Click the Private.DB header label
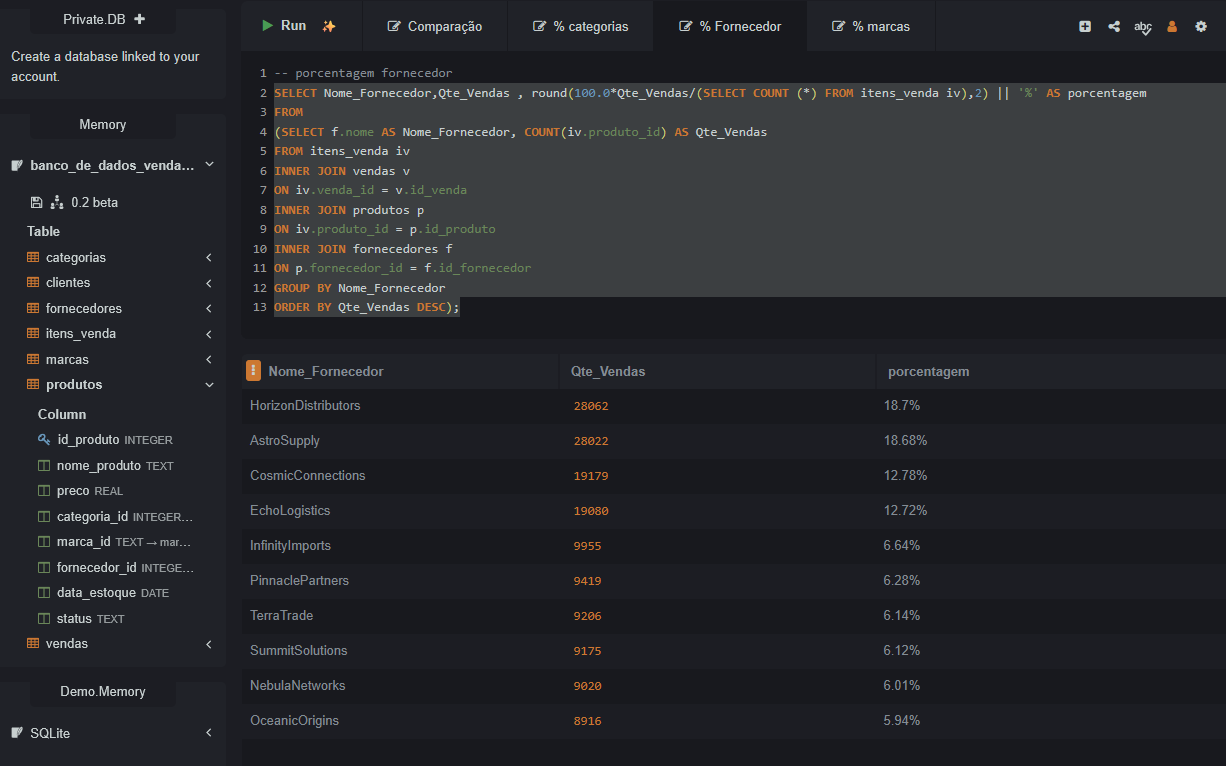Viewport: 1226px width, 766px height. (95, 19)
